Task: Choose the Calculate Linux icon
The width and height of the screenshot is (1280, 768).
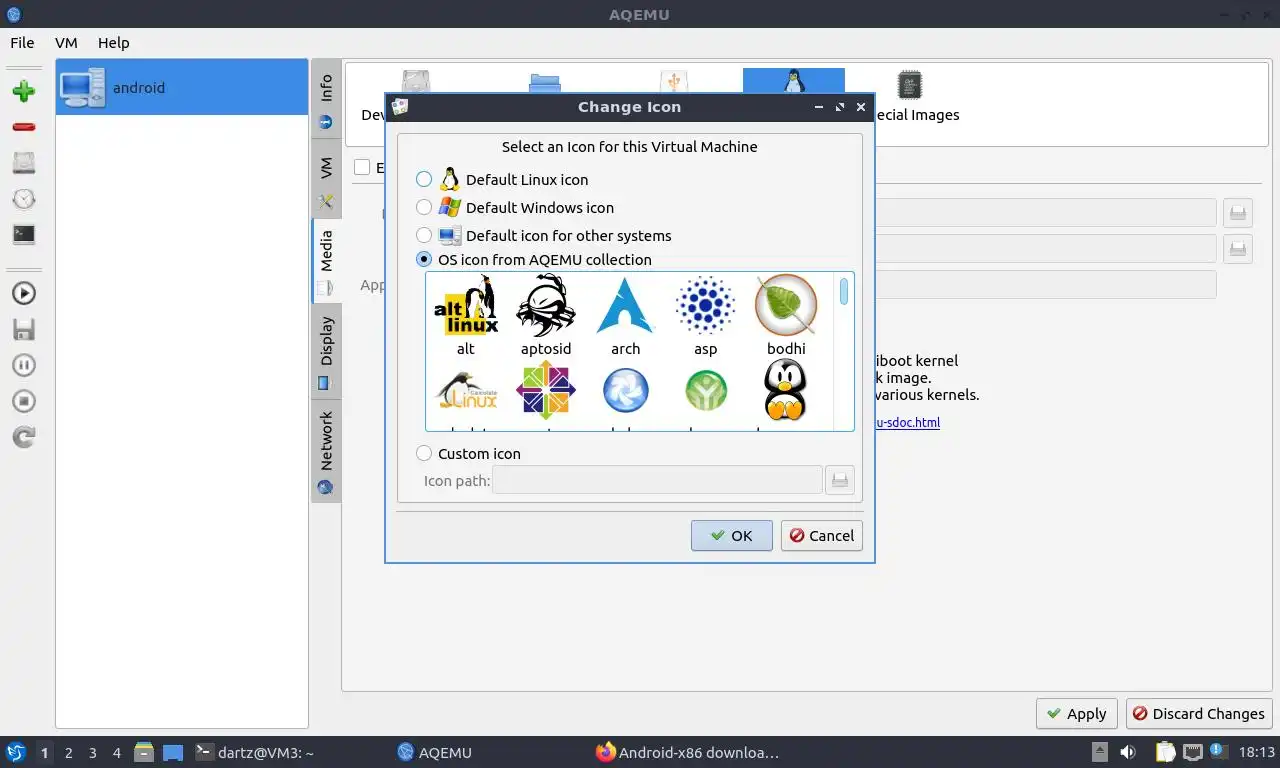Action: pyautogui.click(x=466, y=392)
